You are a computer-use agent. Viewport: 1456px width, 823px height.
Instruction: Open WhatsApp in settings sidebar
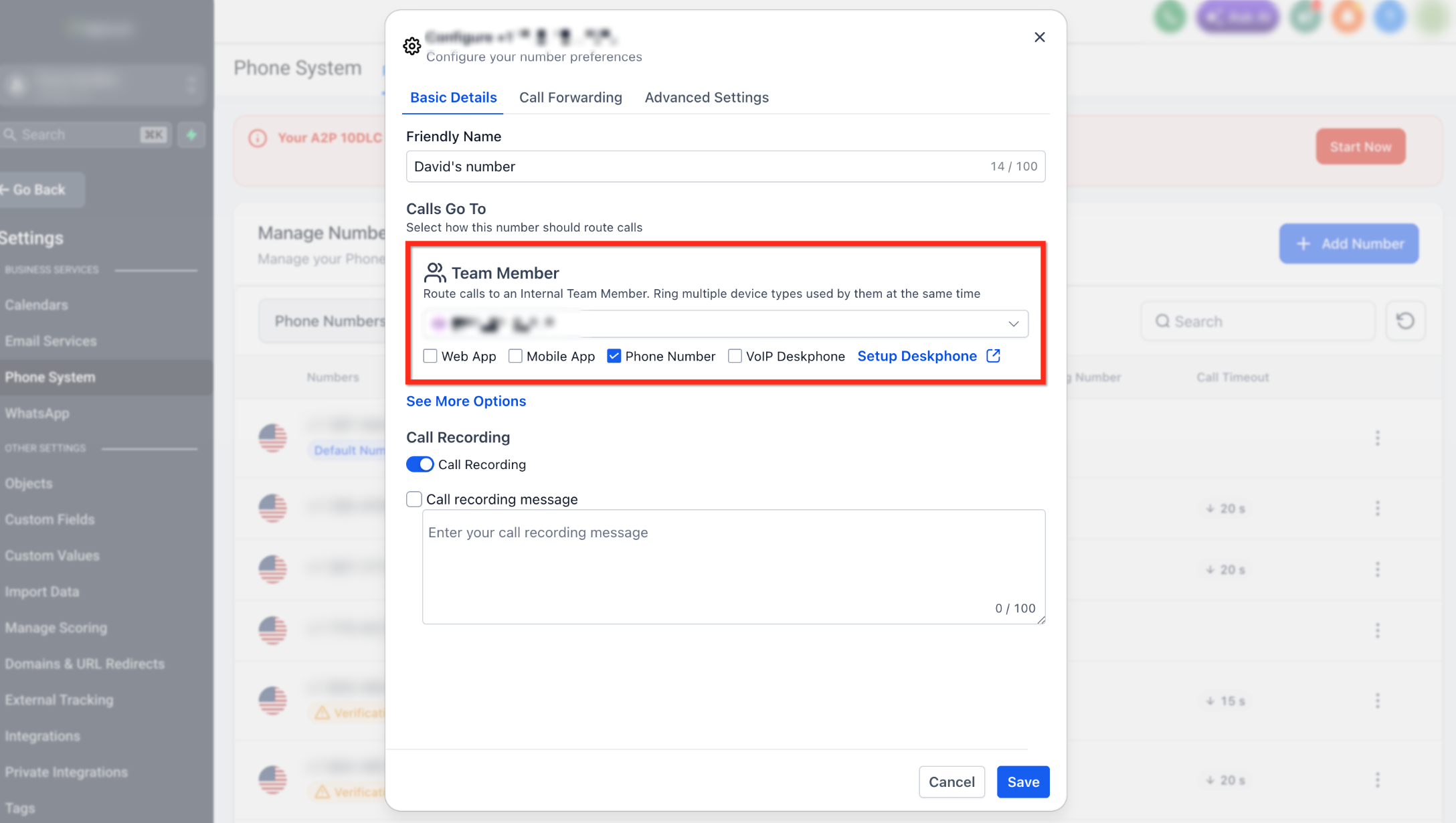click(37, 414)
